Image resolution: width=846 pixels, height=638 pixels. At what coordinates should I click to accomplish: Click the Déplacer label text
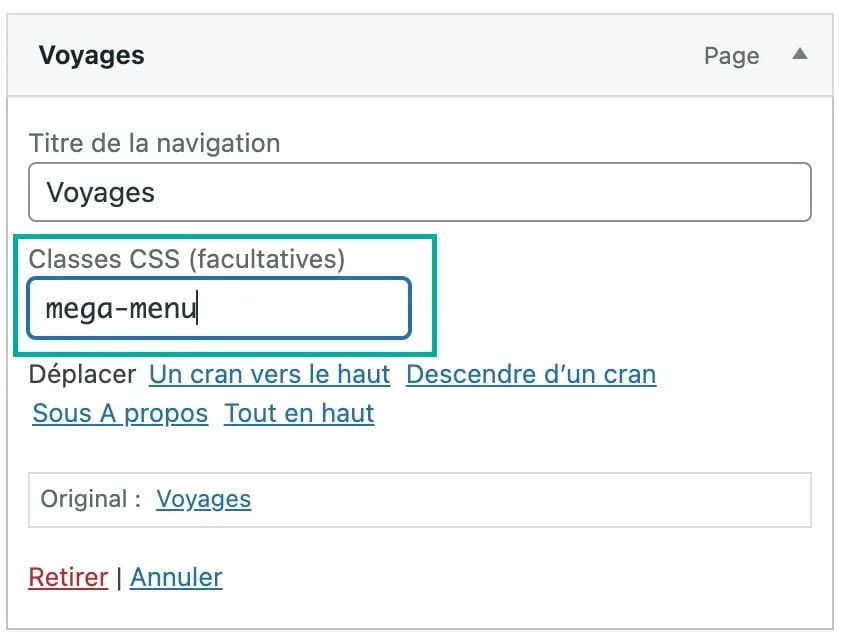coord(82,374)
